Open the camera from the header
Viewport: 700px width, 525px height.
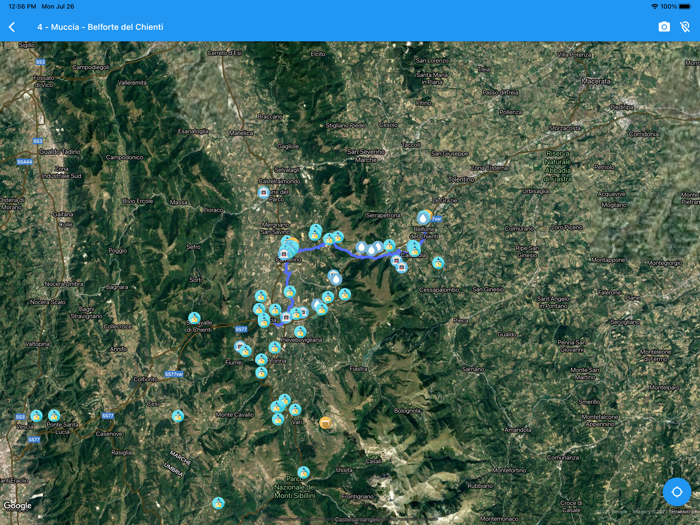[x=664, y=27]
